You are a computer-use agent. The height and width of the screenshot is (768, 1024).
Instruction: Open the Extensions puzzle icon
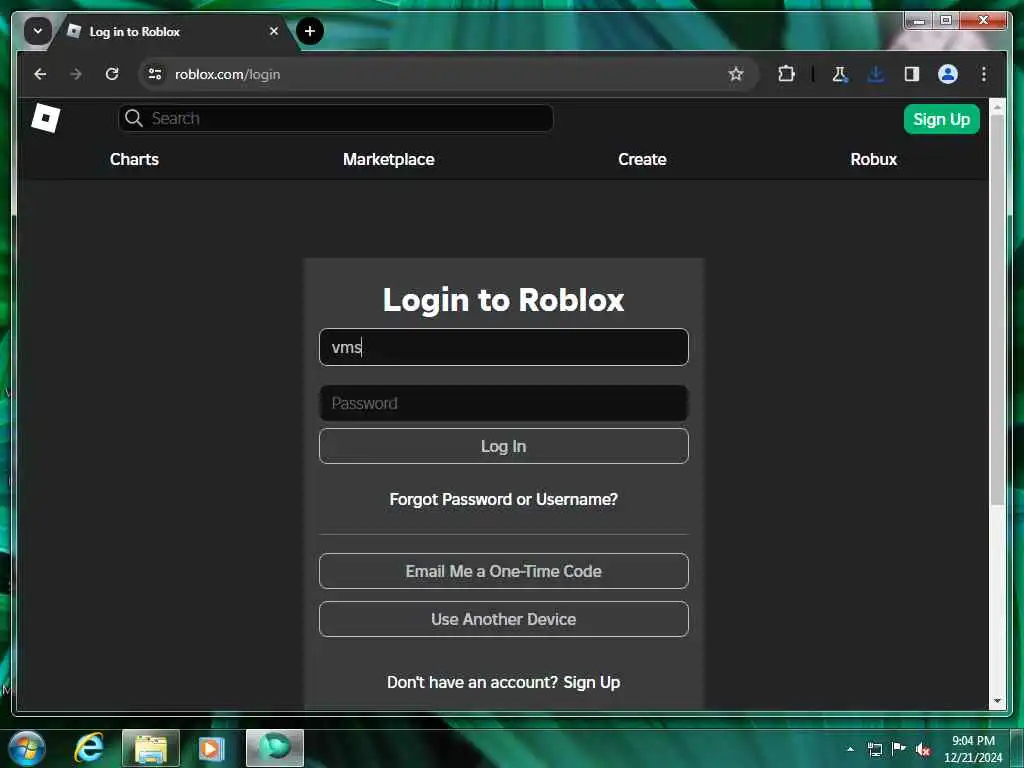tap(786, 74)
